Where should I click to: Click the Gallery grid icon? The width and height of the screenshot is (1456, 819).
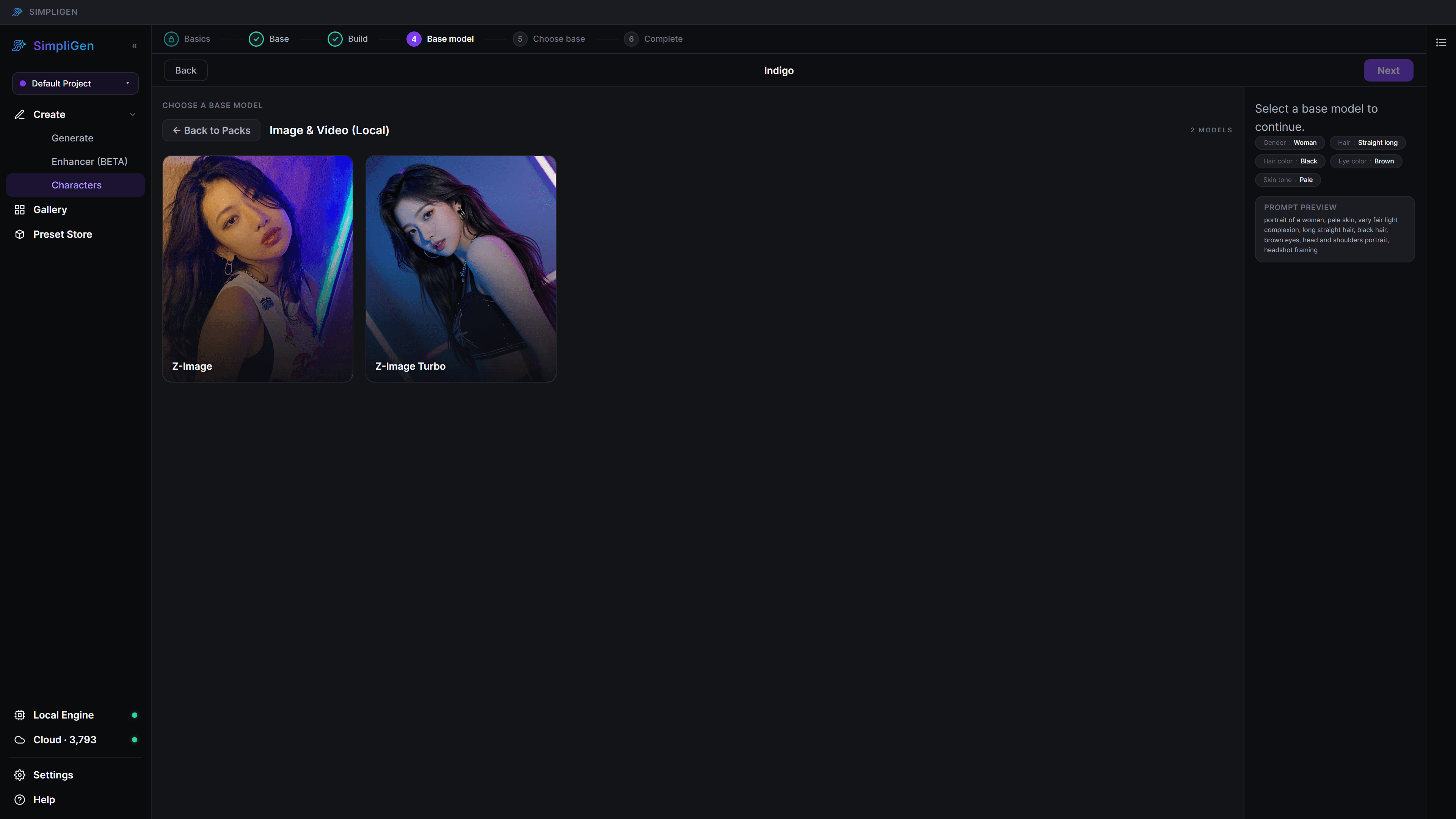(20, 210)
